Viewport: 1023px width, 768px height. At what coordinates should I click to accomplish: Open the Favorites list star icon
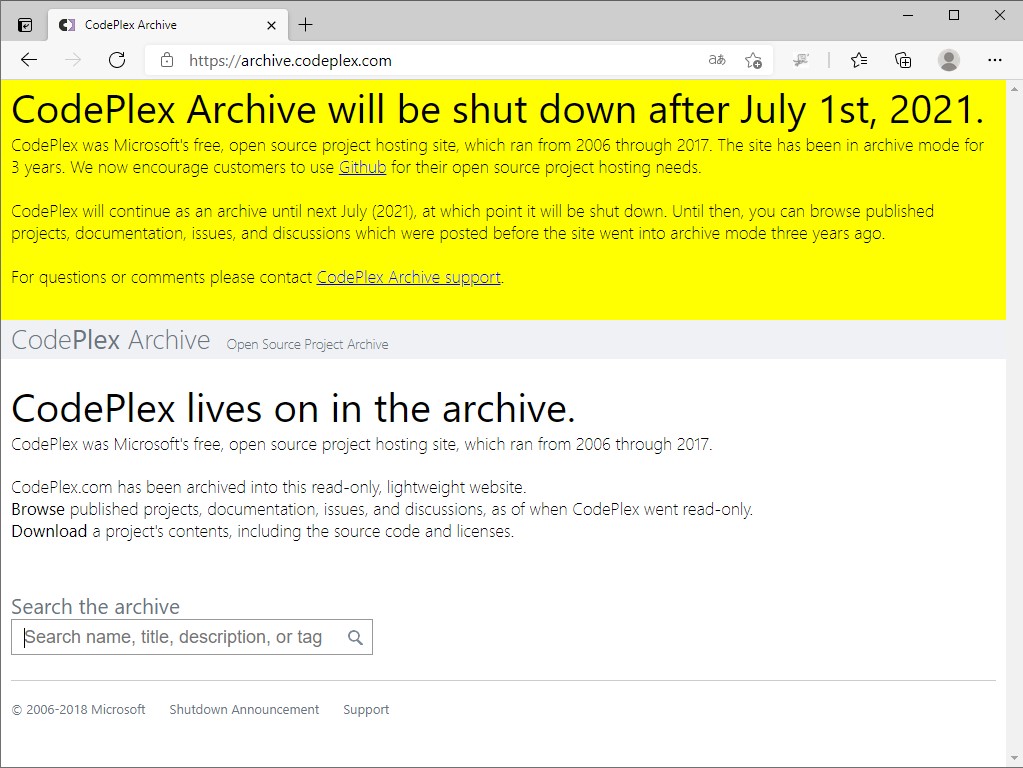pos(858,60)
